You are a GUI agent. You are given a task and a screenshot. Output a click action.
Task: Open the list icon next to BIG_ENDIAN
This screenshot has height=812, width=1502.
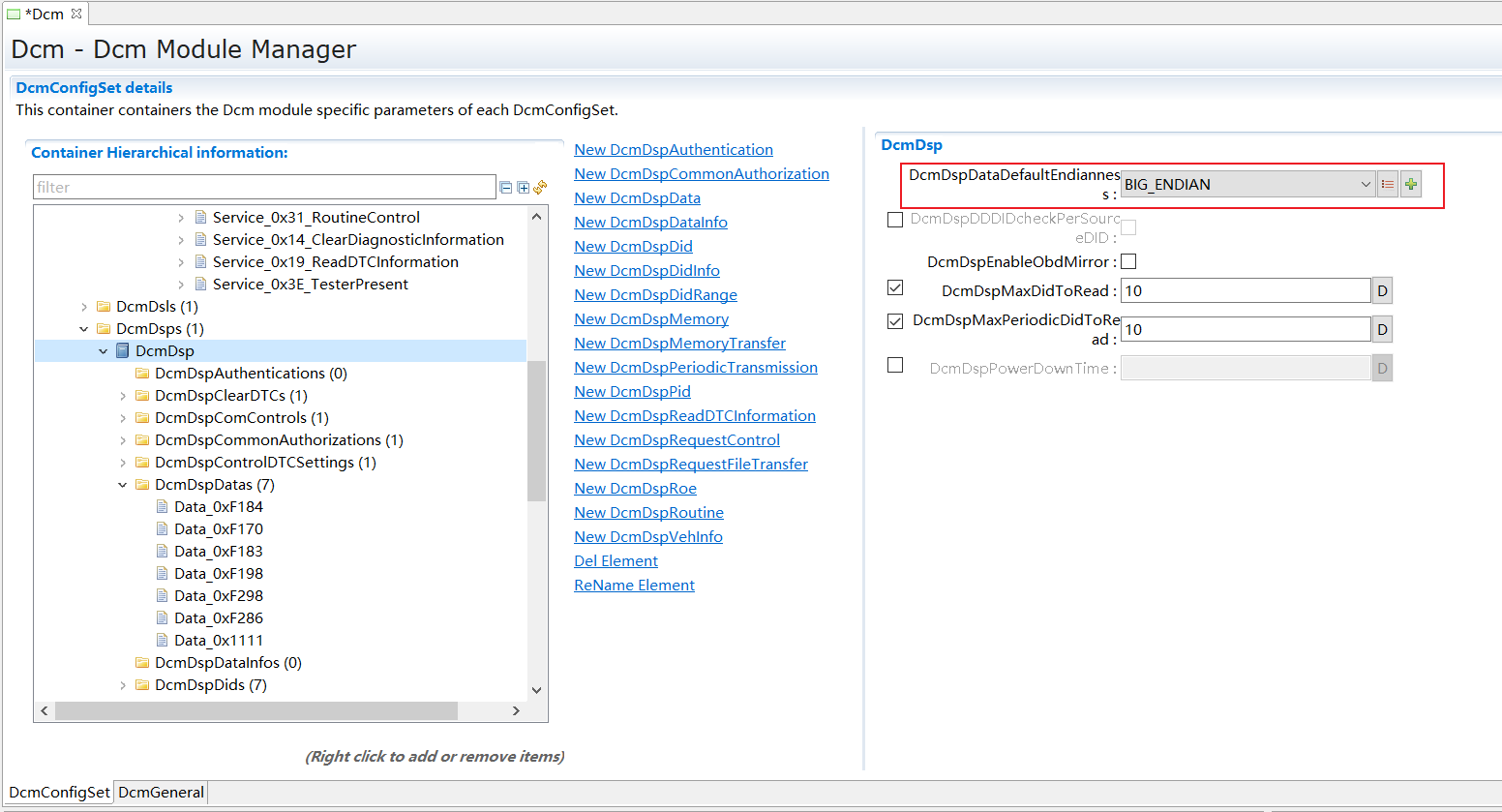click(1388, 183)
